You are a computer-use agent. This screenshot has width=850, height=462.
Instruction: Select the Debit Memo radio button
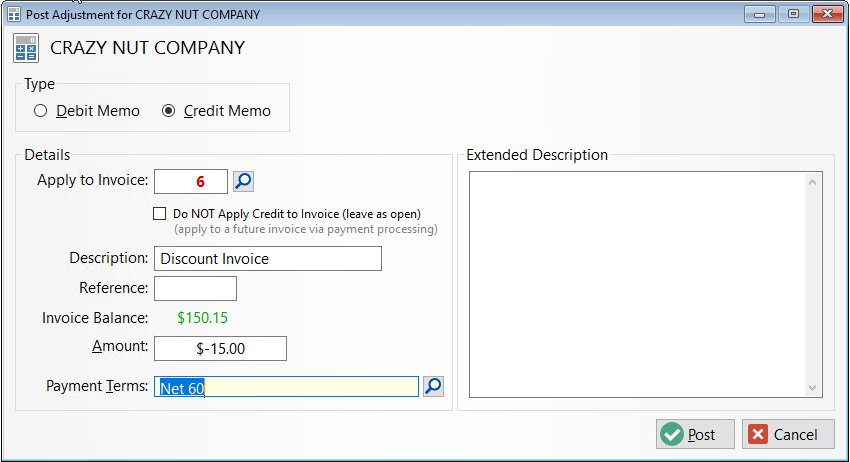click(x=40, y=111)
